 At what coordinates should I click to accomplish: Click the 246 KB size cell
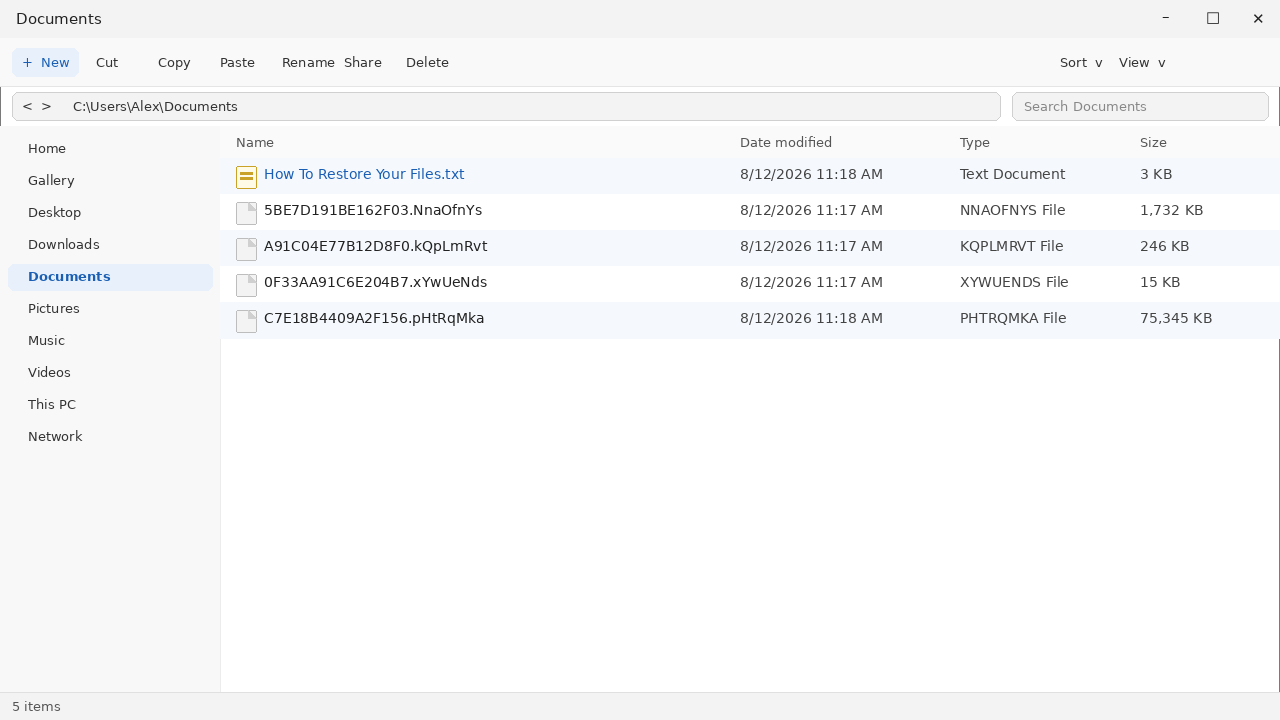(x=1164, y=246)
